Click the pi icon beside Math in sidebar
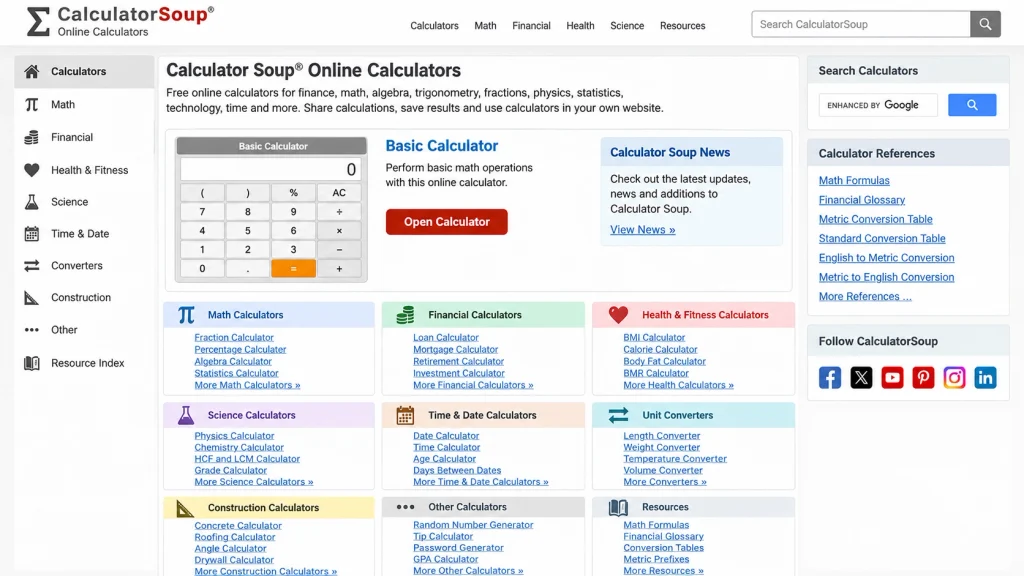This screenshot has width=1024, height=576. pyautogui.click(x=31, y=104)
